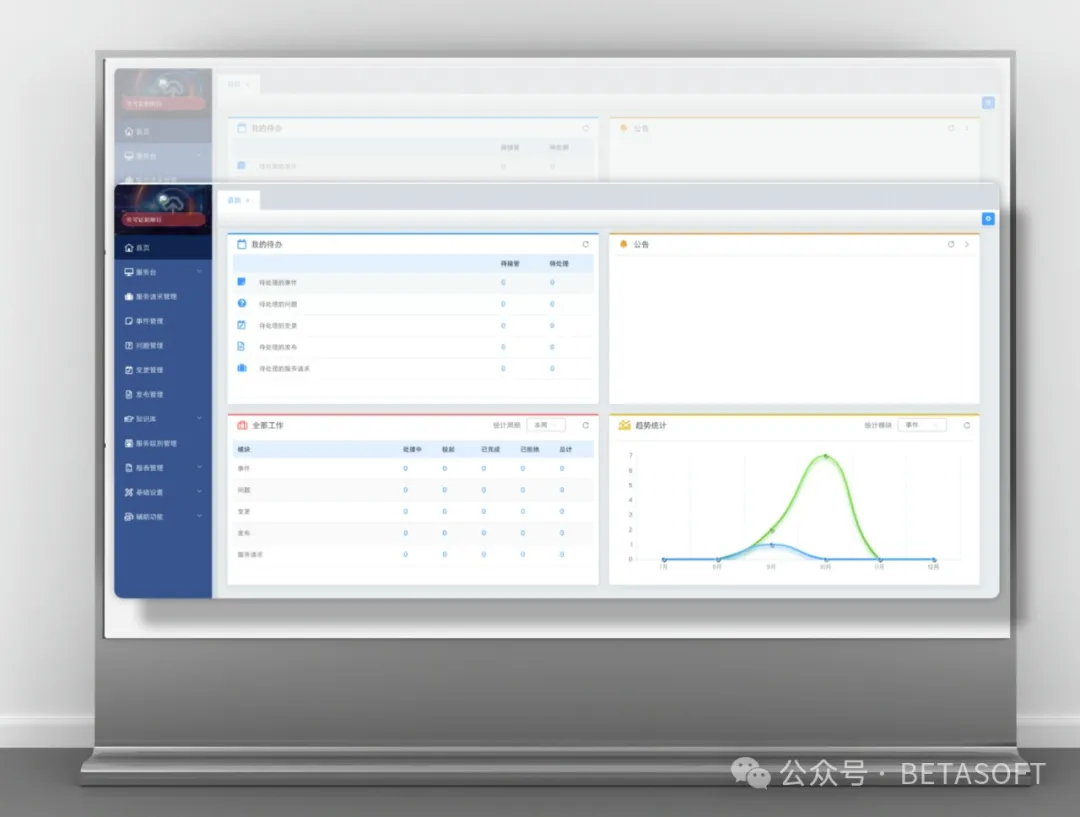
Task: Click the 待处理的变更 row icon
Action: point(242,324)
